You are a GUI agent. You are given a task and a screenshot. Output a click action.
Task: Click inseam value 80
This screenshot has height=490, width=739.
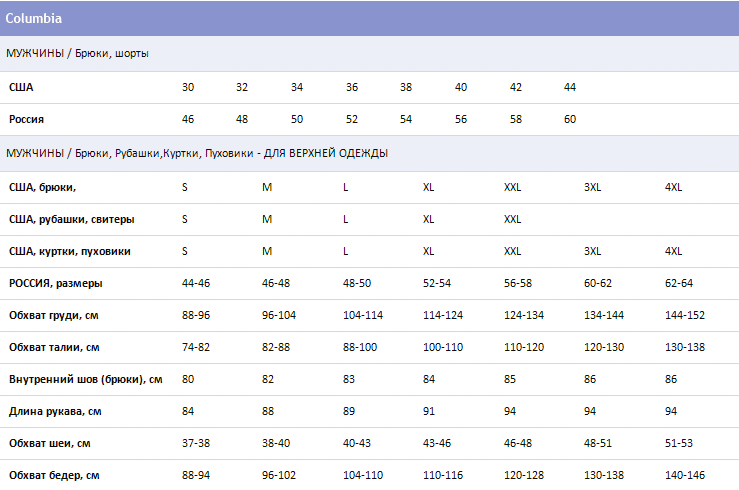[x=188, y=380]
